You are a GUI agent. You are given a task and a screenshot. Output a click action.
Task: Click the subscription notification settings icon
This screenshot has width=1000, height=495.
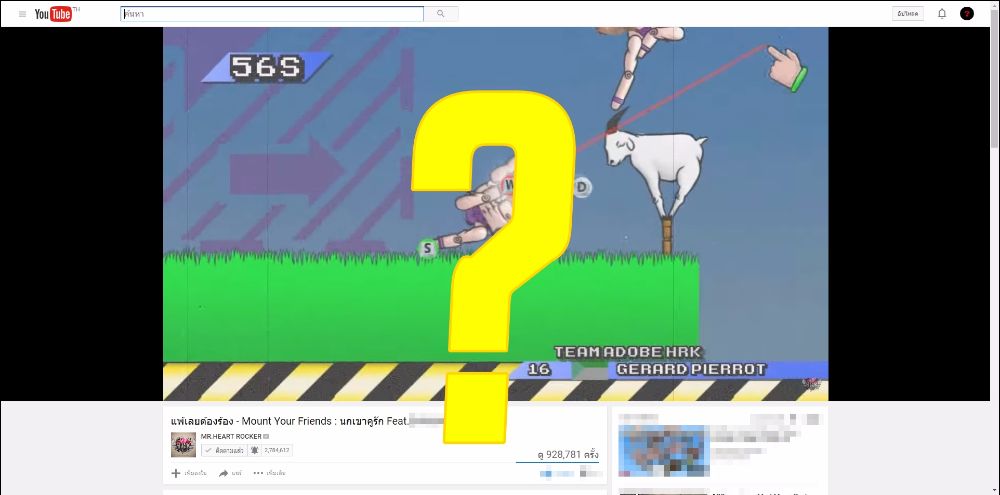point(255,451)
